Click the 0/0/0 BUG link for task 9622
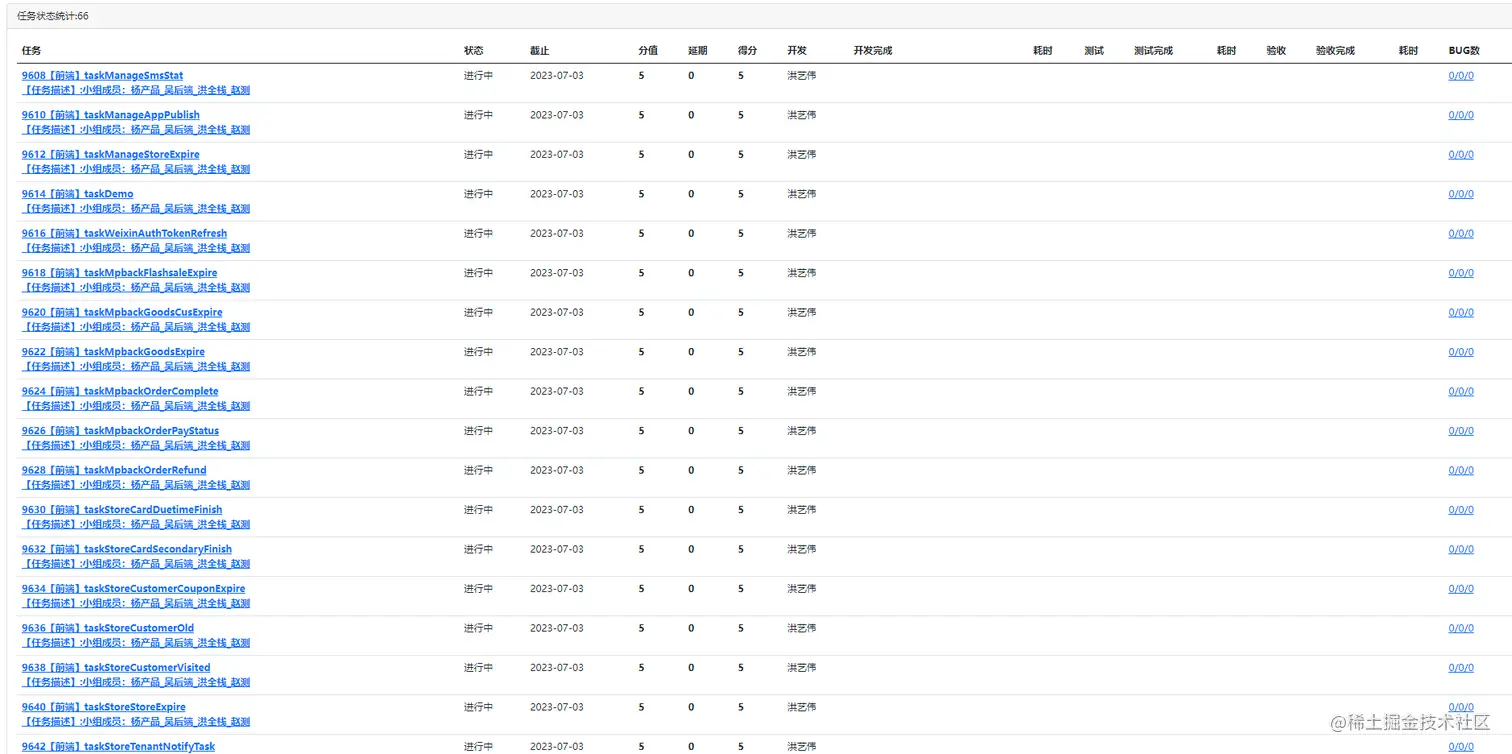Screen dimensions: 1512x754 pyautogui.click(x=1461, y=352)
